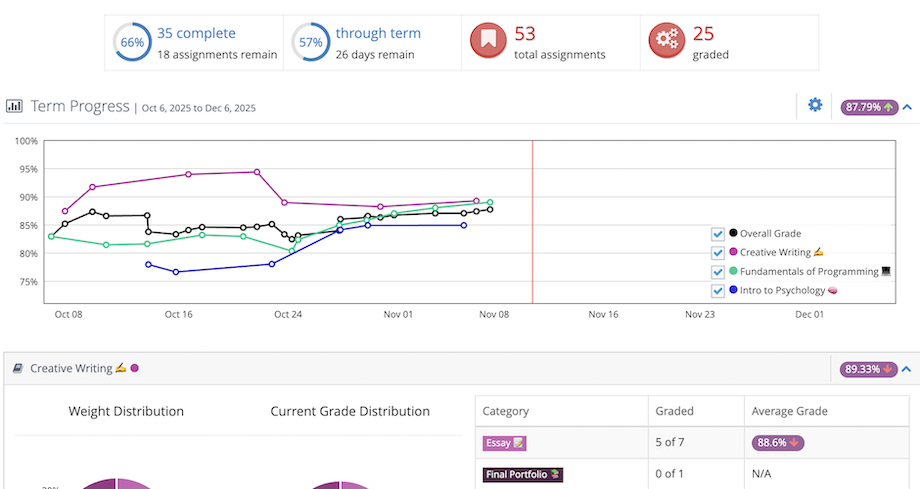Open the 35 complete link

[x=197, y=33]
